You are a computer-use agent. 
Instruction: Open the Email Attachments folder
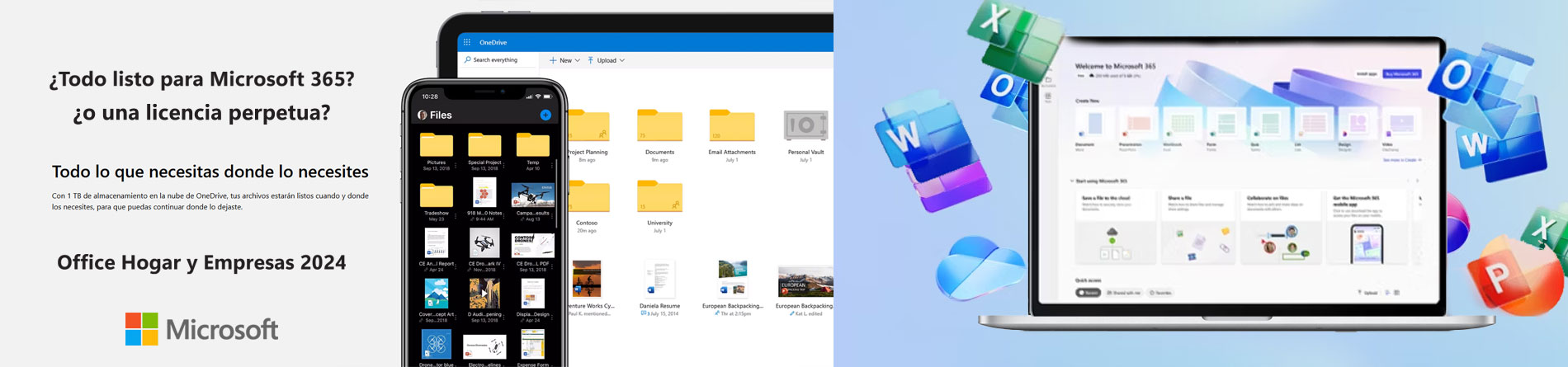(732, 125)
